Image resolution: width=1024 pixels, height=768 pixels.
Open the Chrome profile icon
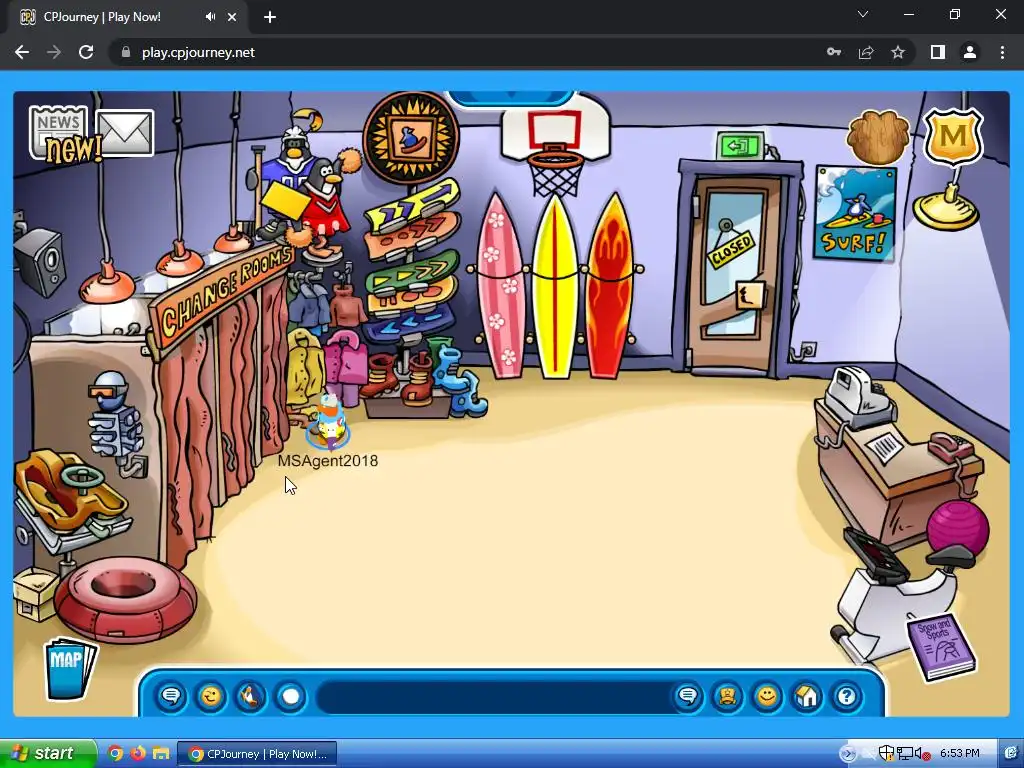coord(970,52)
